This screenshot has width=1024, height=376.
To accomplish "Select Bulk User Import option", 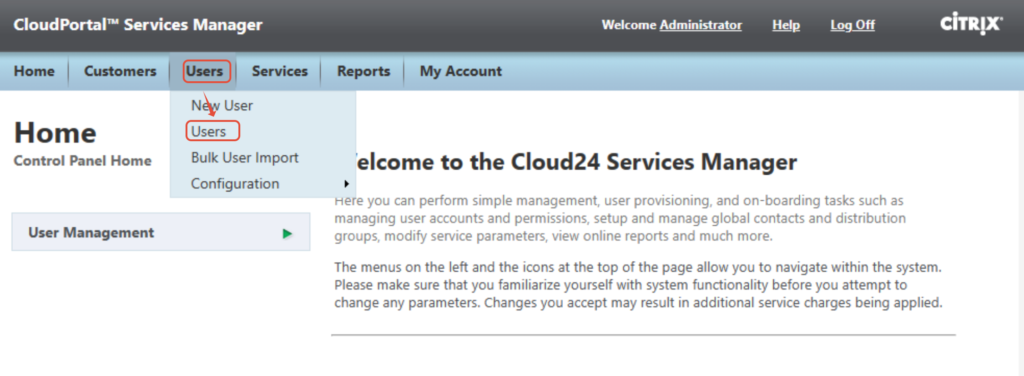I will (x=244, y=157).
